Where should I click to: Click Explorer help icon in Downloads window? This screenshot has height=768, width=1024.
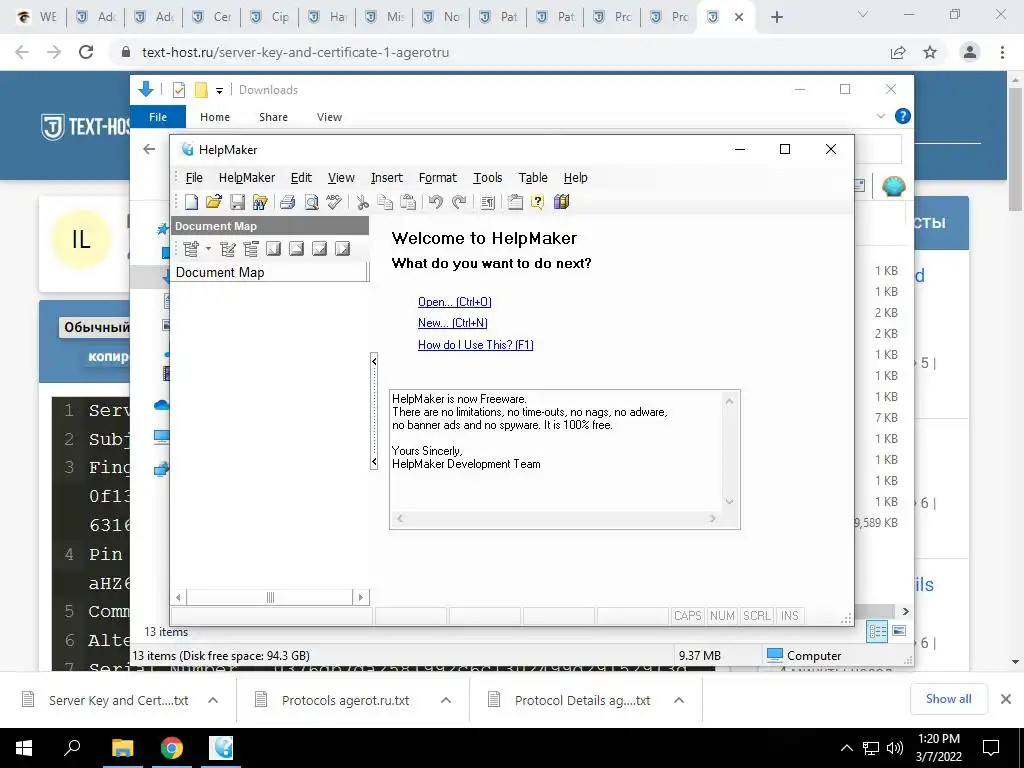coord(903,116)
